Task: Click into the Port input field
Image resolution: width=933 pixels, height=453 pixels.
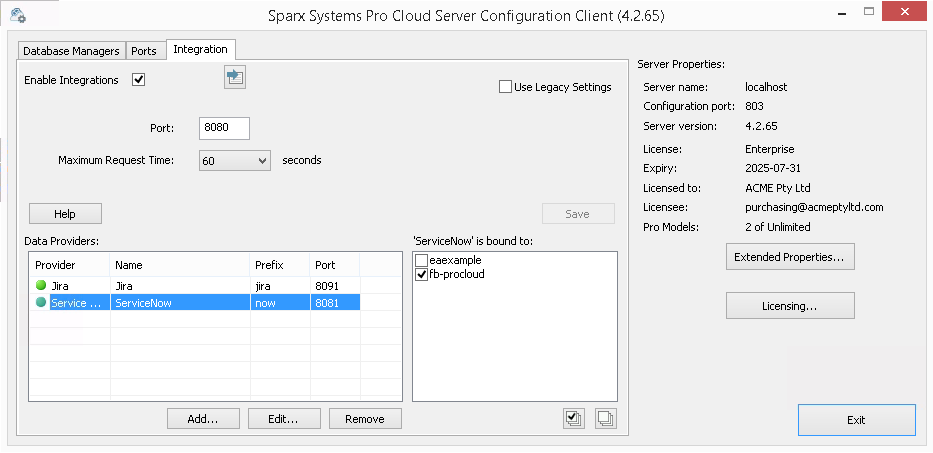Action: click(x=224, y=128)
